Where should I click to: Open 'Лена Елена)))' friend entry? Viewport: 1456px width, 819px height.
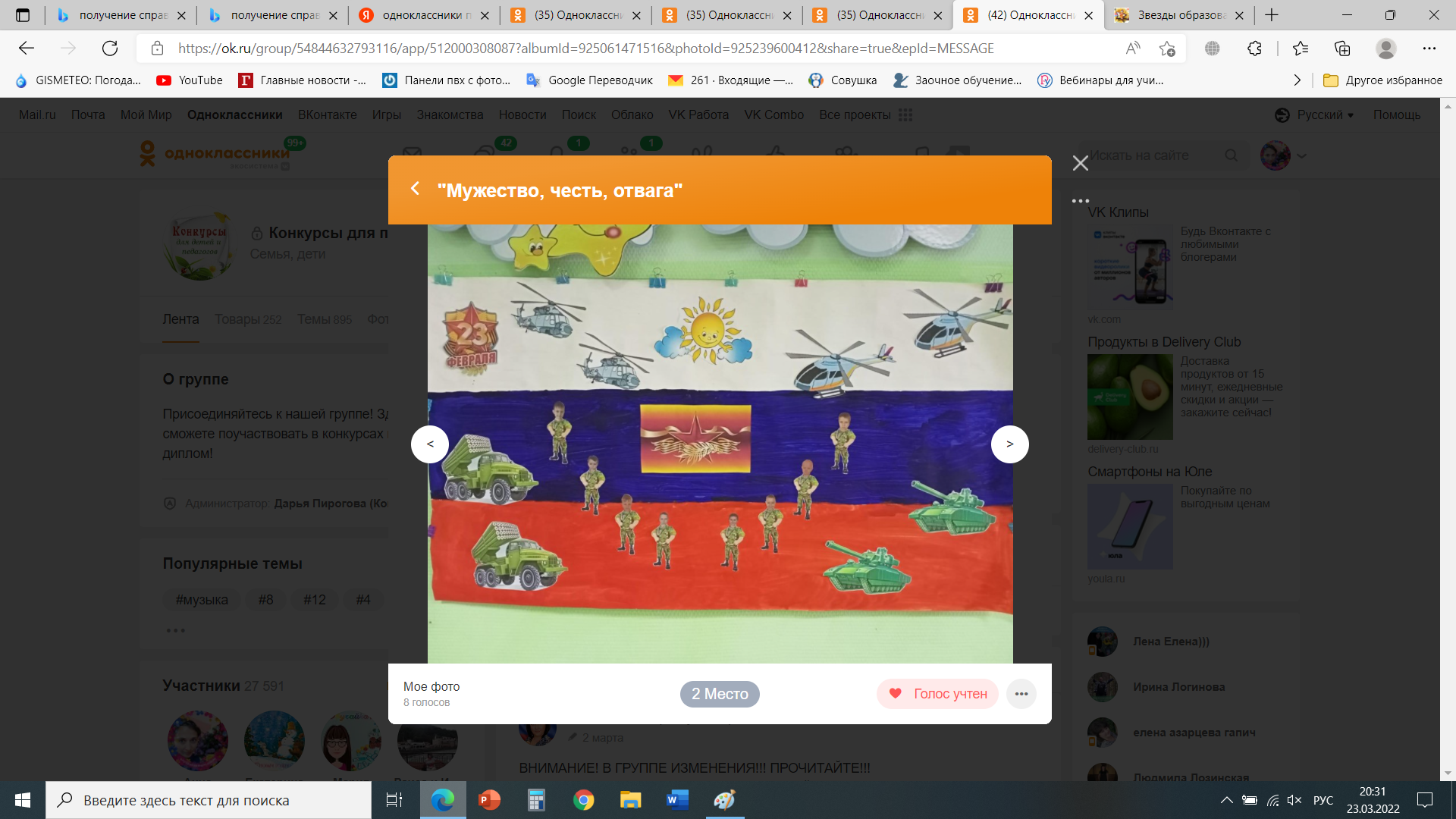[1171, 642]
